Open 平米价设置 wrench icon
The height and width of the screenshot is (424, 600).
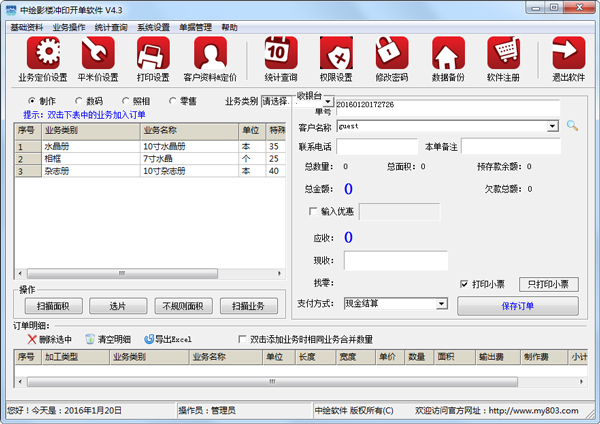coord(98,53)
